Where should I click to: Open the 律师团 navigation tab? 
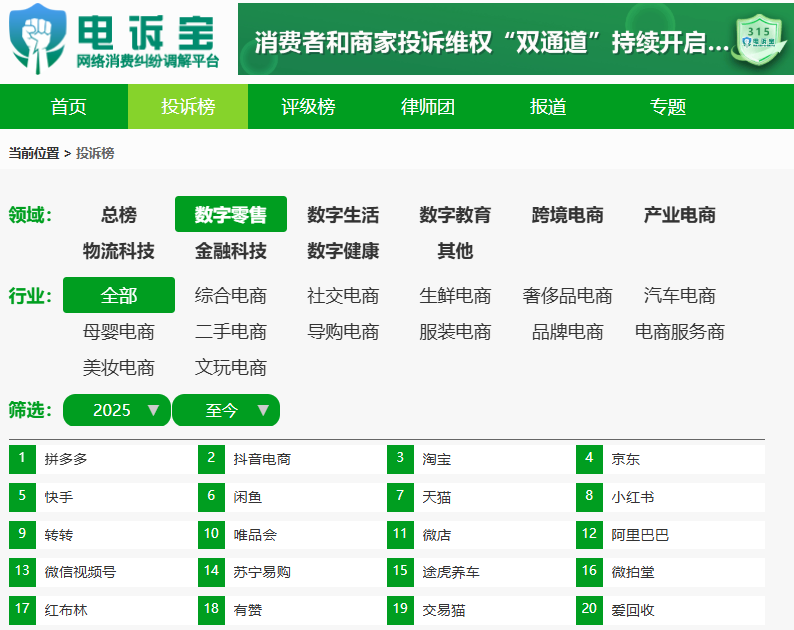(427, 106)
